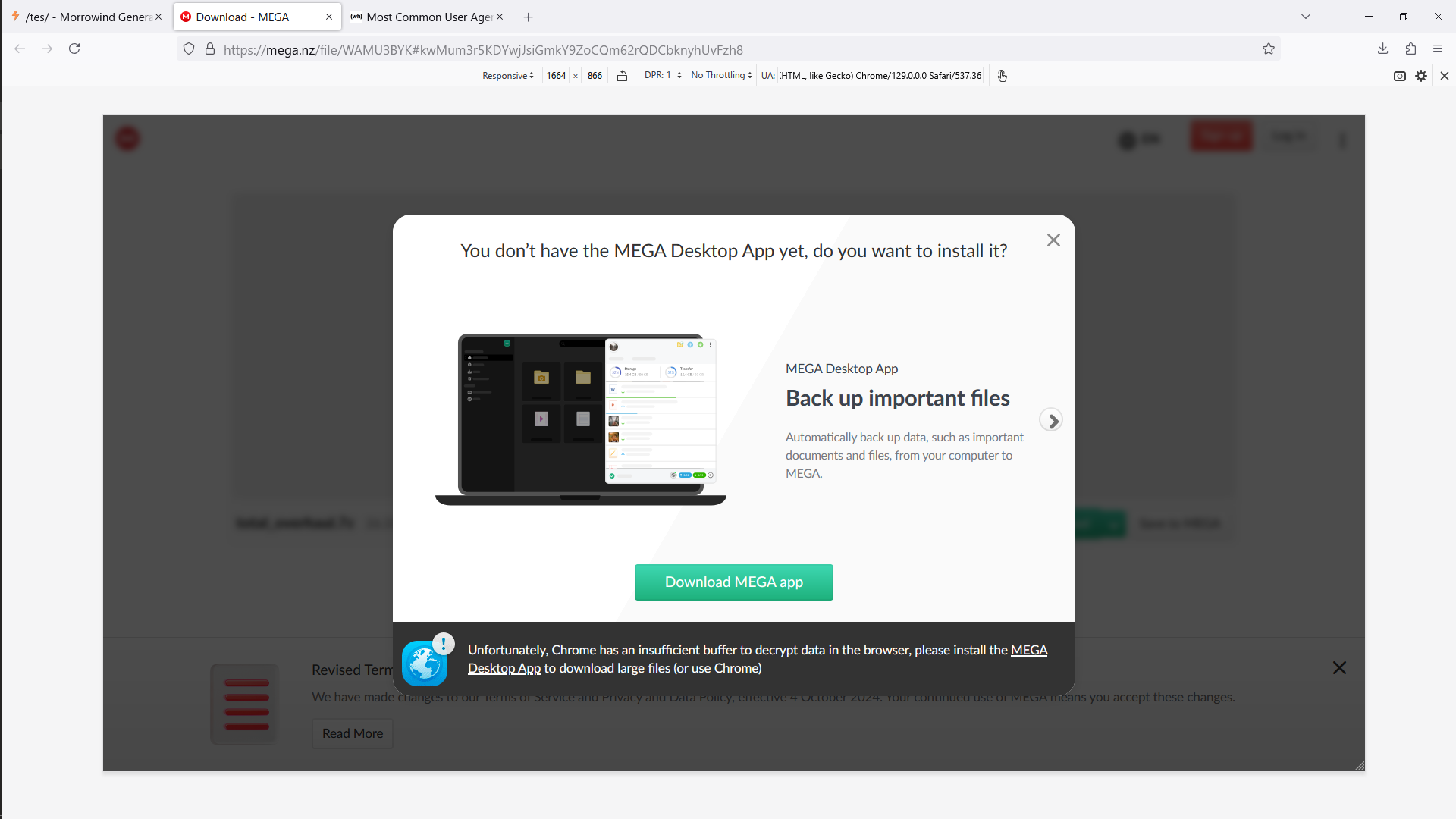Open responsive design mode settings gear

[x=1421, y=76]
